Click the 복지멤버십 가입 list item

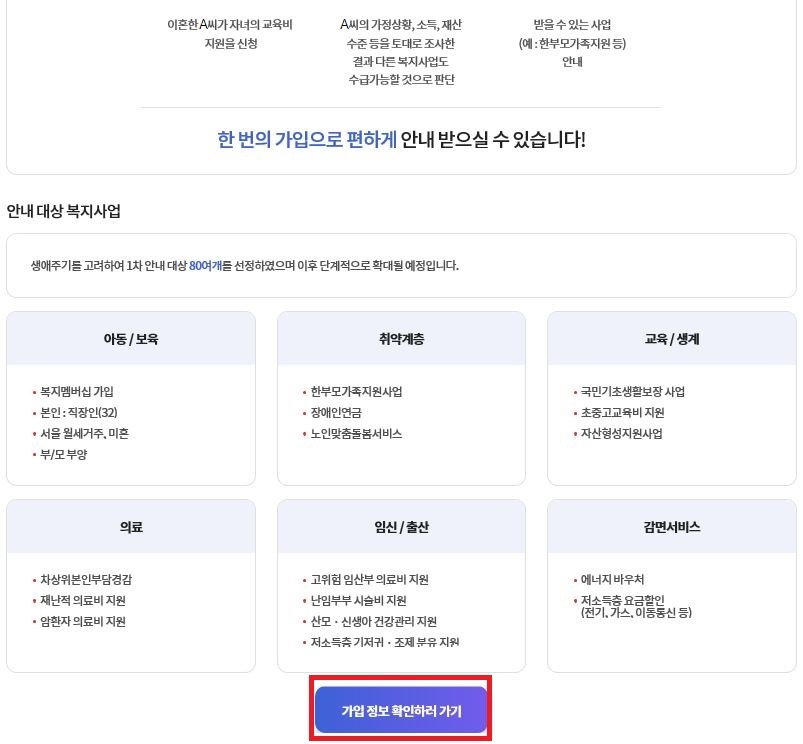[77, 392]
